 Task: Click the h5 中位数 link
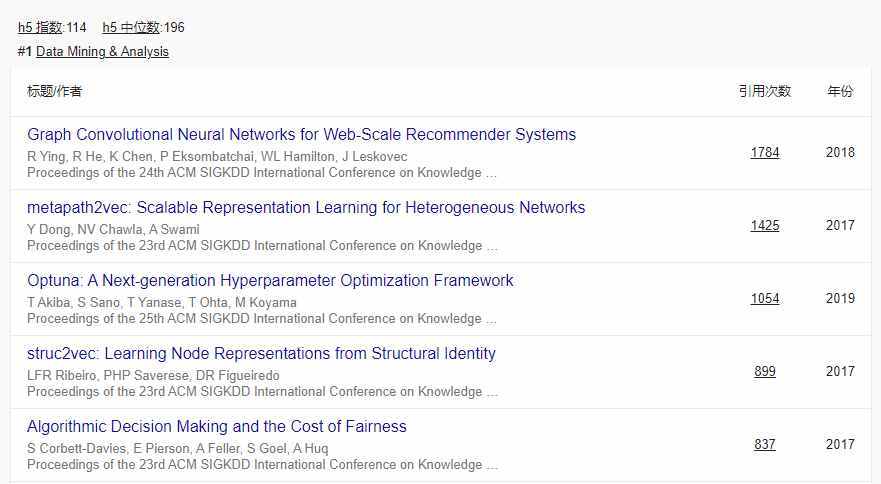click(x=130, y=28)
